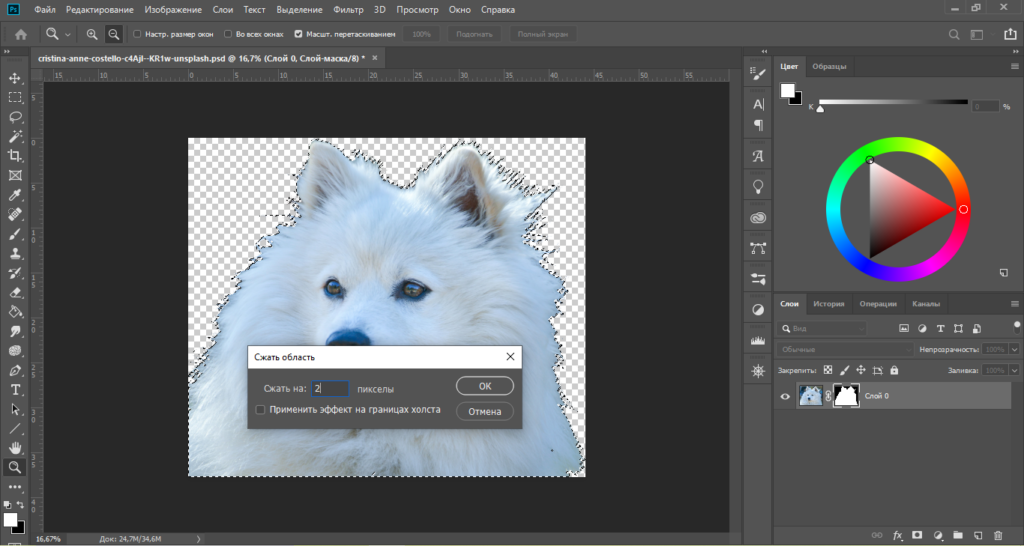The image size is (1024, 546).
Task: Open the Заливка fill dropdown arrow
Action: click(1015, 369)
